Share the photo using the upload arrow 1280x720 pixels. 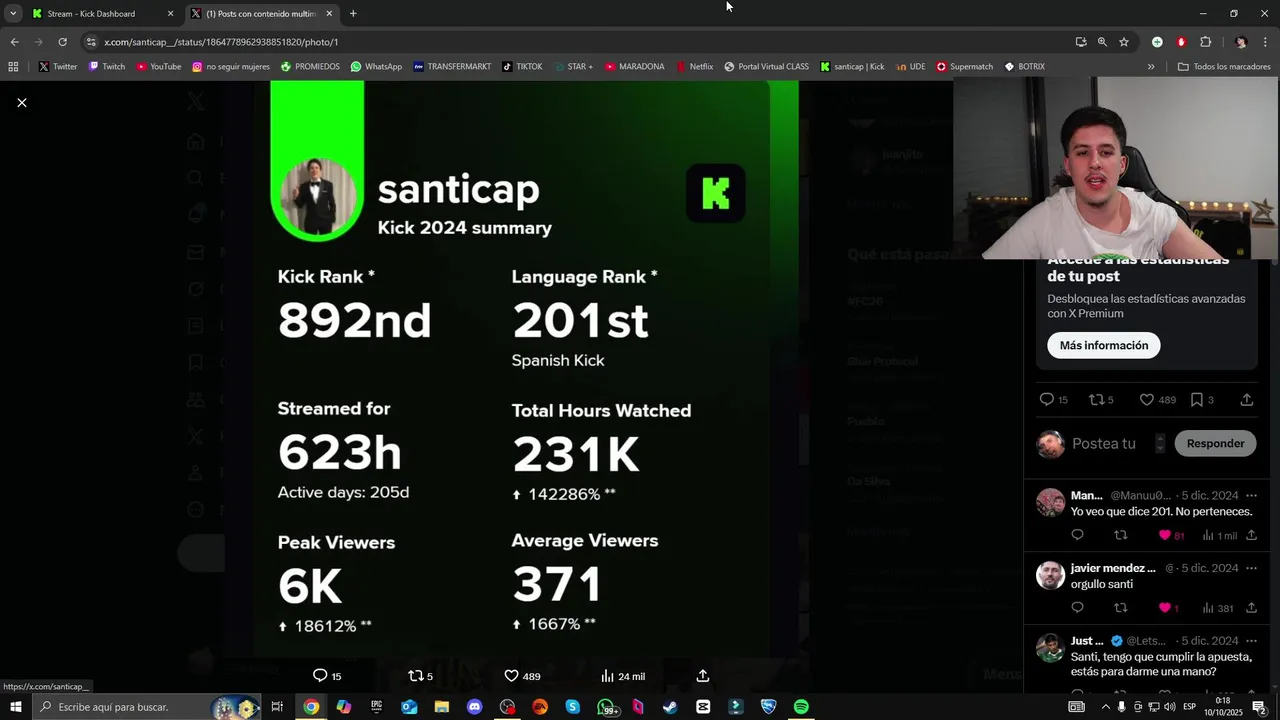[702, 676]
